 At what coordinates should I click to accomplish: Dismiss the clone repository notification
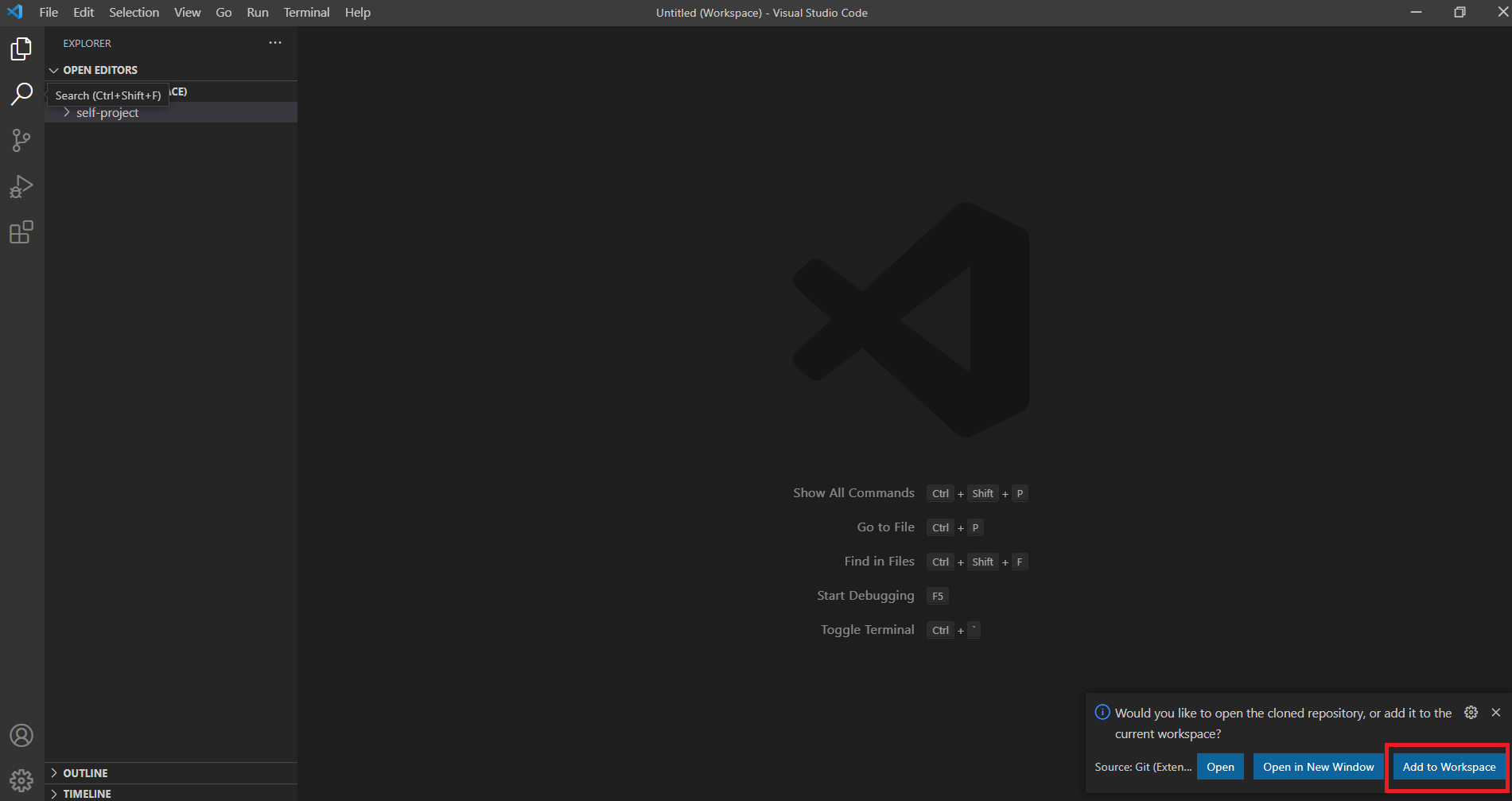1496,713
